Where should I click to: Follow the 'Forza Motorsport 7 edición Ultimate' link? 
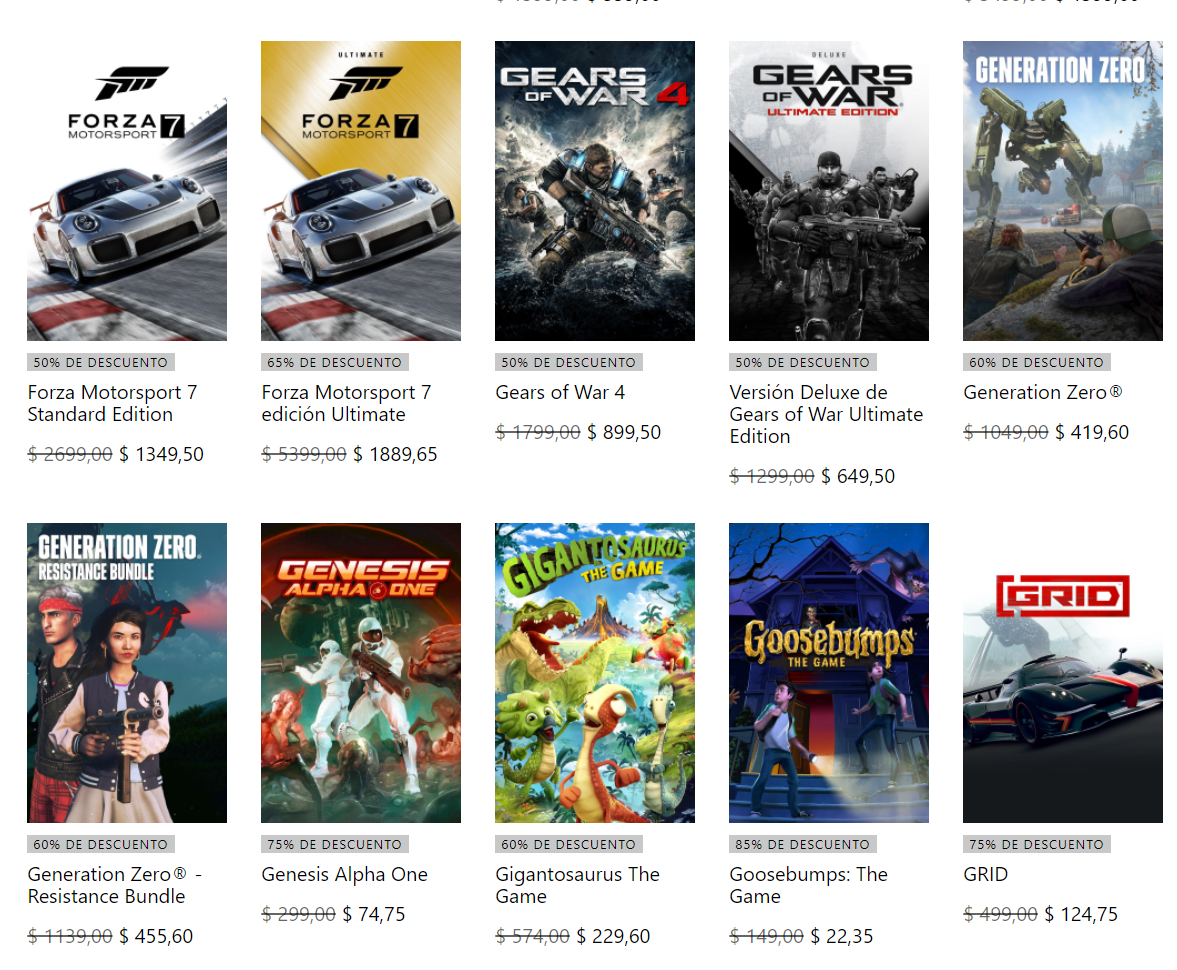pyautogui.click(x=346, y=403)
